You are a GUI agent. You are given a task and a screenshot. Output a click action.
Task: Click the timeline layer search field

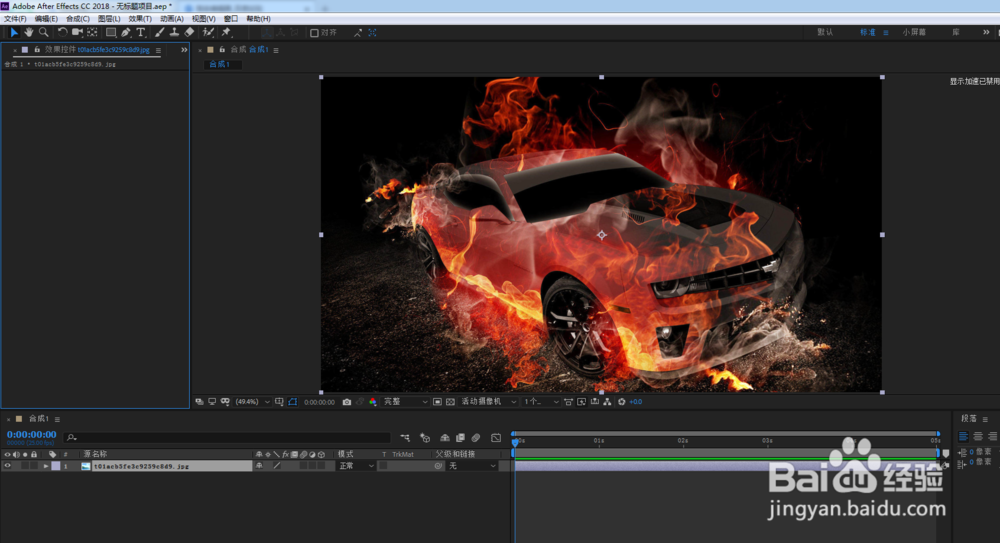point(228,438)
